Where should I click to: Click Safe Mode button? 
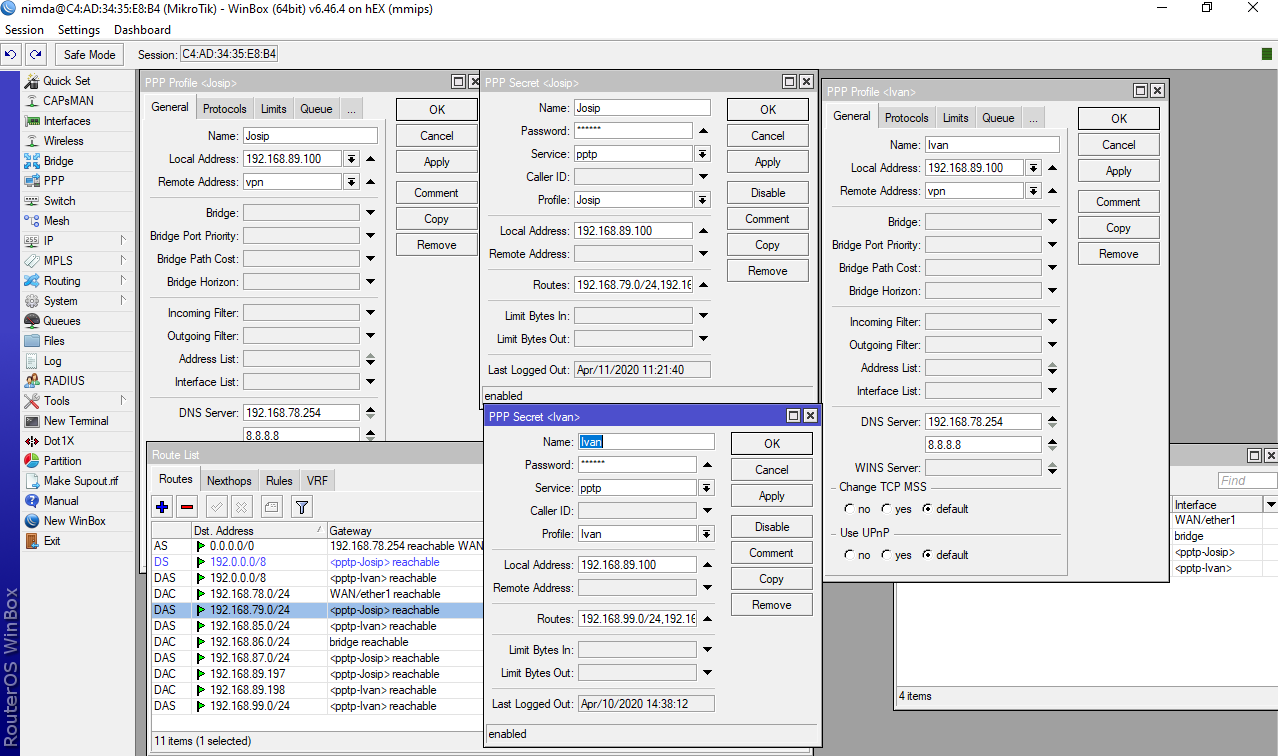point(89,55)
